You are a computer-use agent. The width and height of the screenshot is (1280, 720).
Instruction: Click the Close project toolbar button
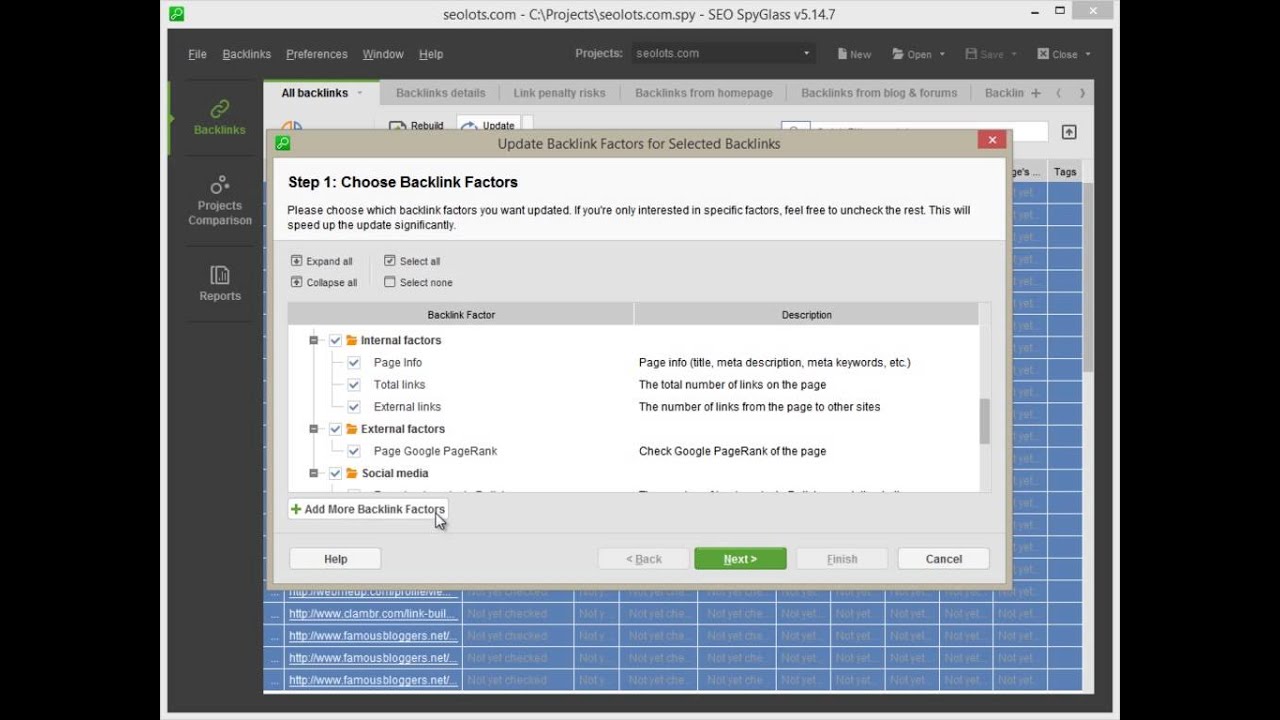click(1057, 54)
